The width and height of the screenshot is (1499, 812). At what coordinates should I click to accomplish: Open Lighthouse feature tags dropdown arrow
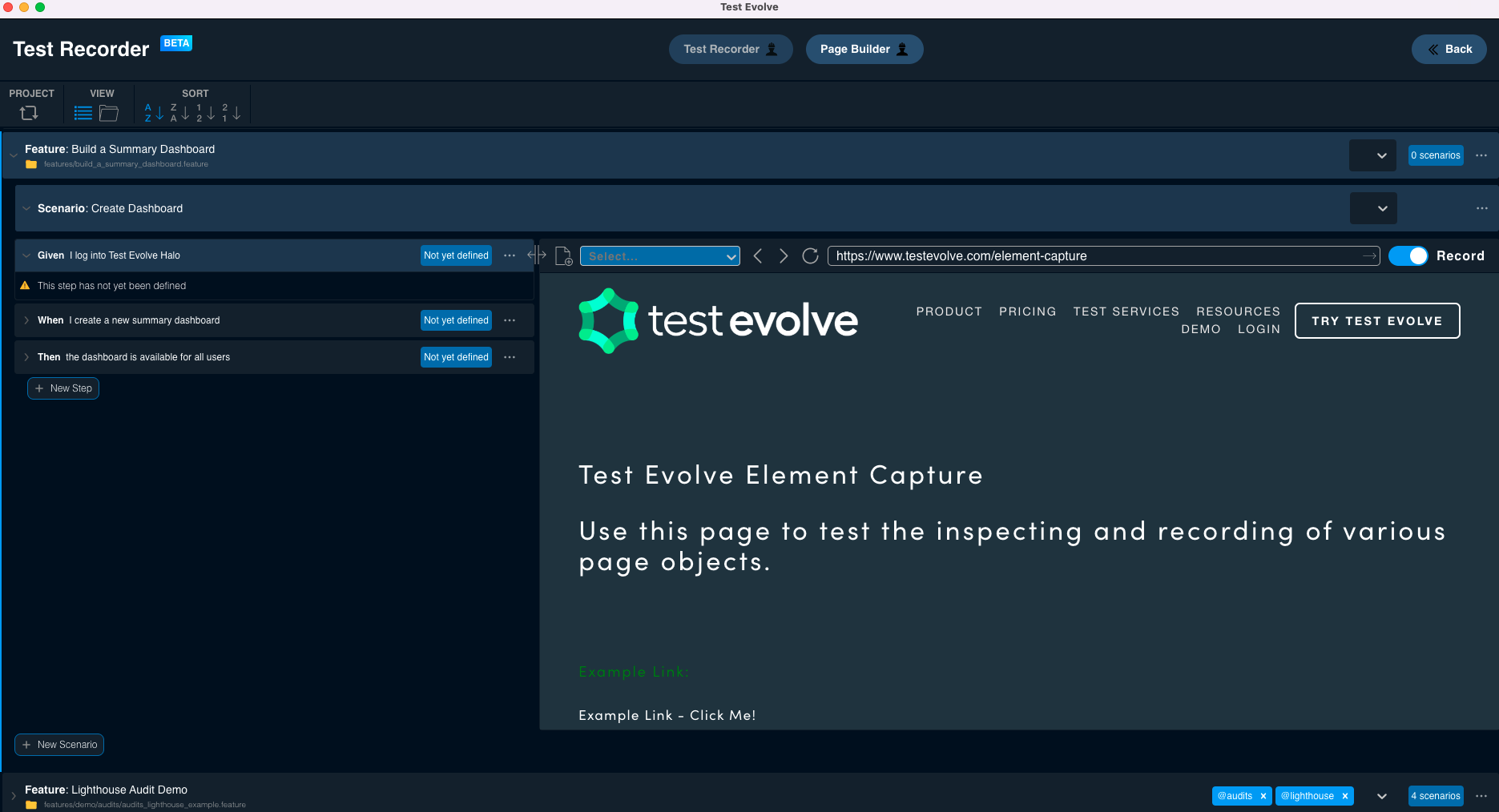tap(1382, 796)
